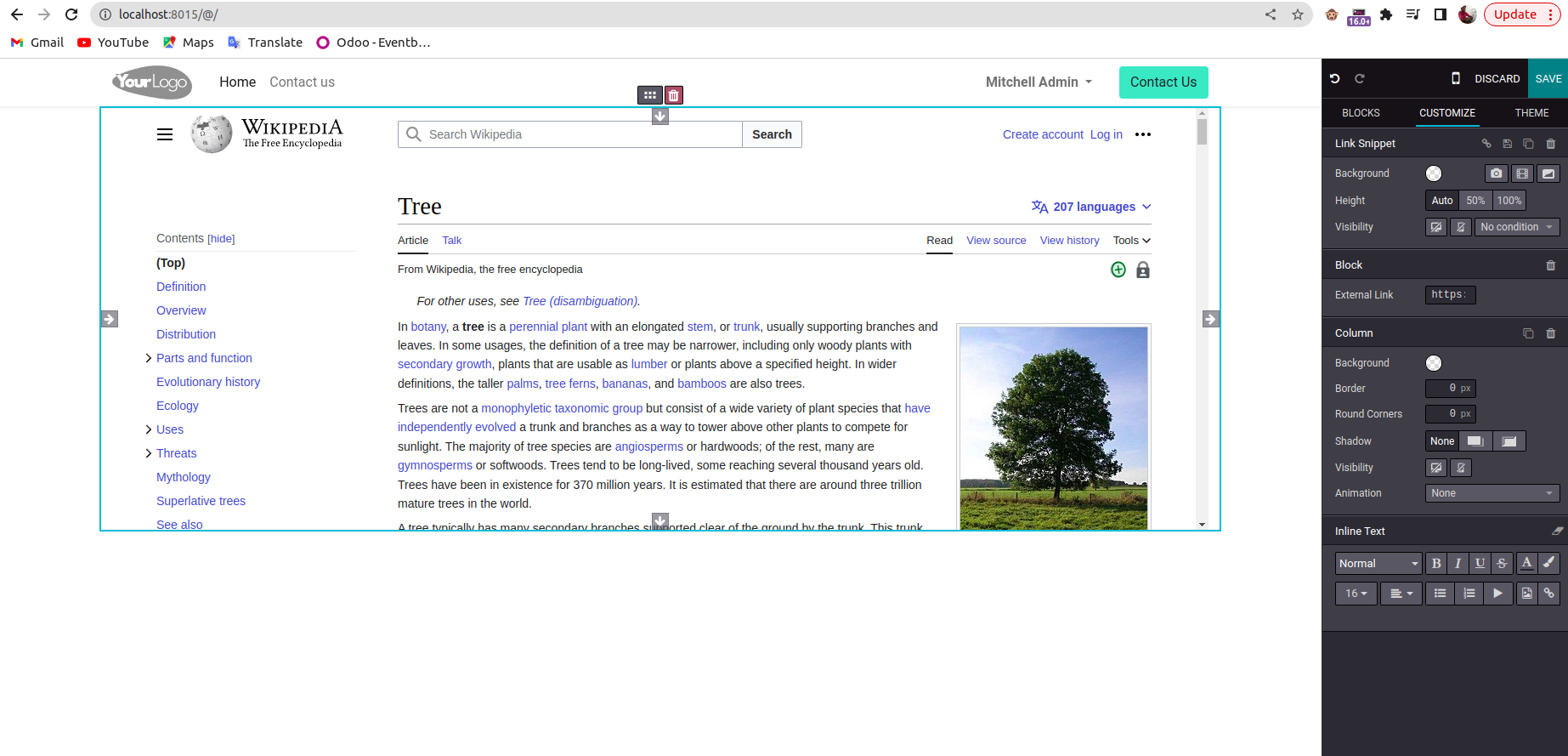Toggle Column mobile visibility
Viewport: 1568px width, 756px height.
[1461, 468]
